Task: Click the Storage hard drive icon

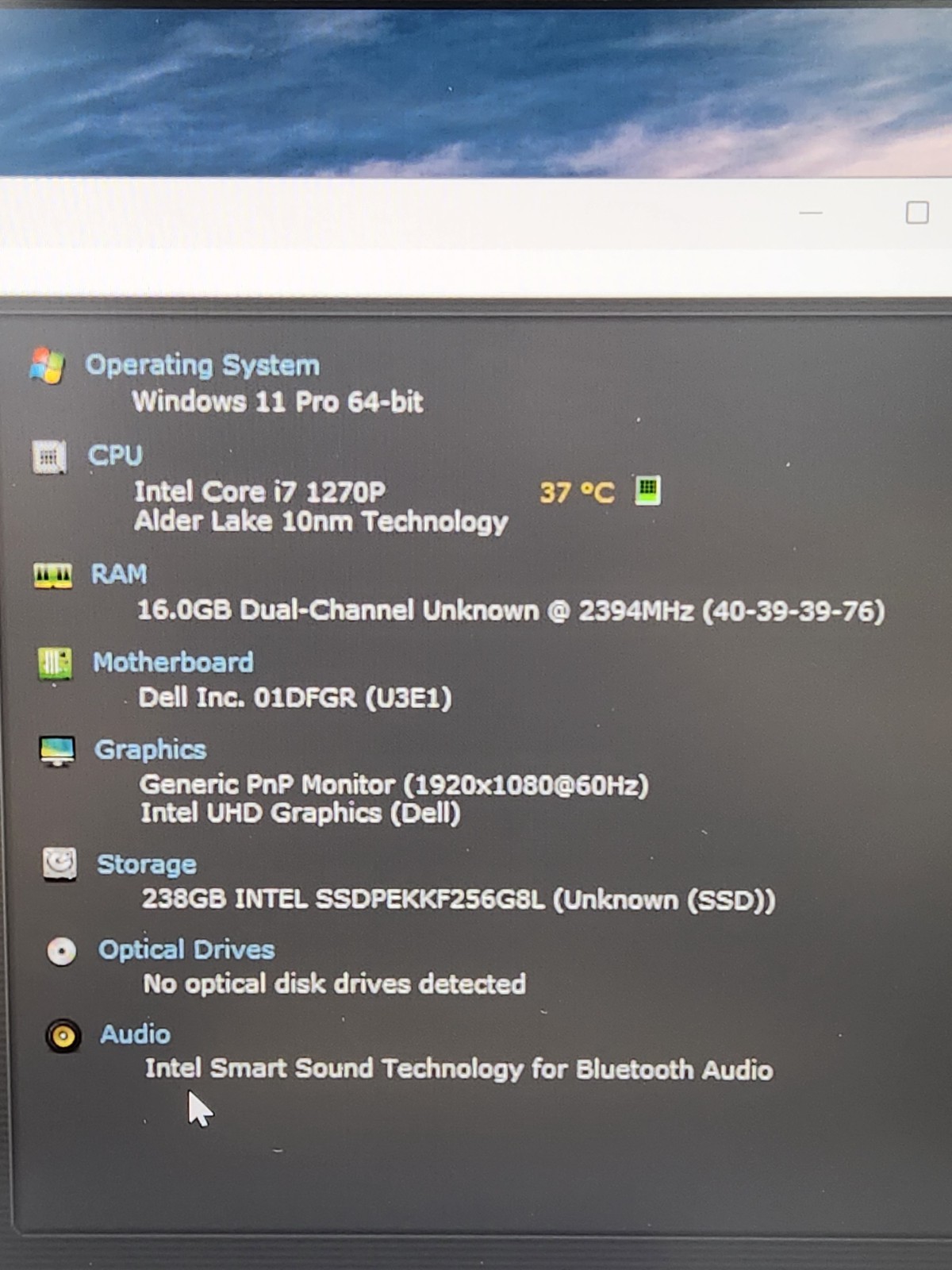Action: [59, 864]
